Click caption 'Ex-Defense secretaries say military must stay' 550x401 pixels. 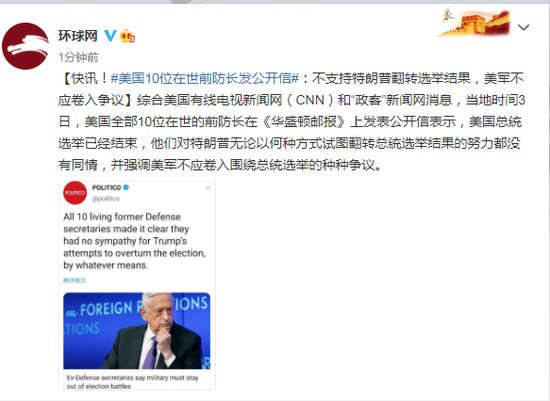pyautogui.click(x=133, y=378)
